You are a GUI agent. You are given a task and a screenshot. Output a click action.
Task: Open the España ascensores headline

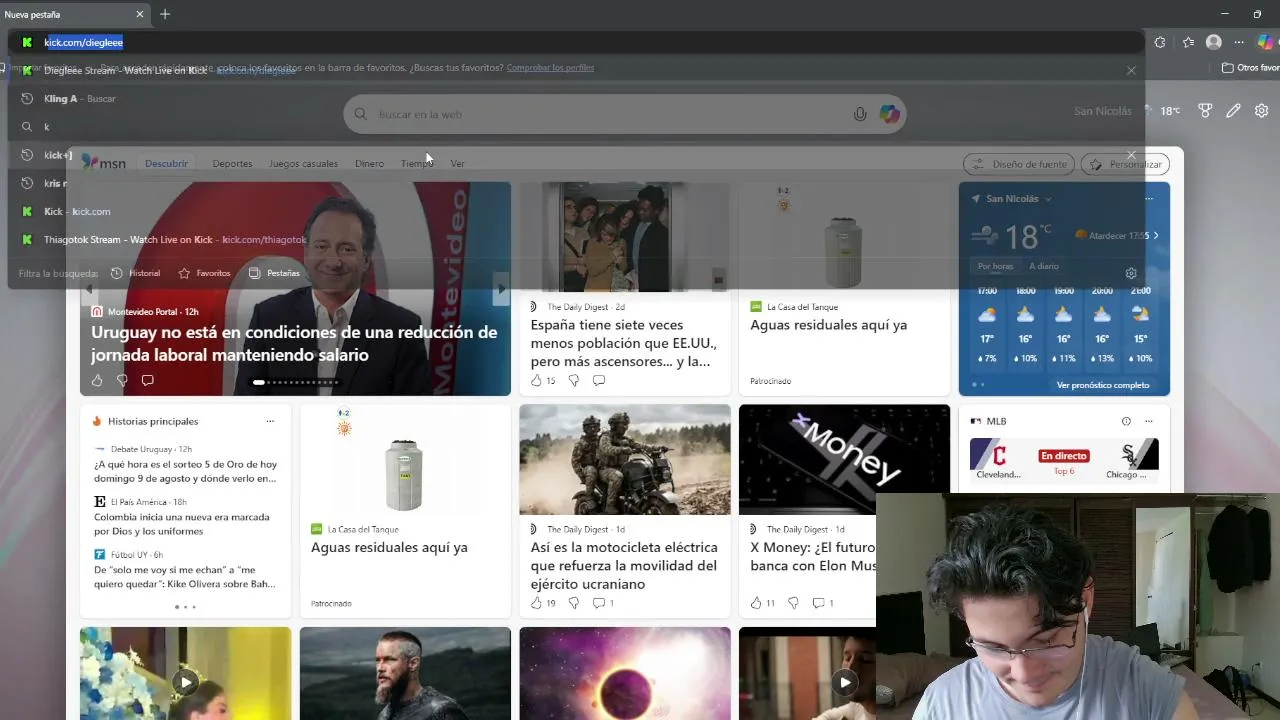pyautogui.click(x=624, y=343)
